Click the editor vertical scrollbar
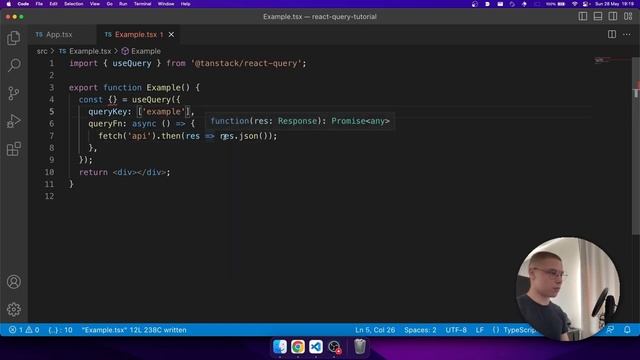This screenshot has height=360, width=640. [636, 146]
